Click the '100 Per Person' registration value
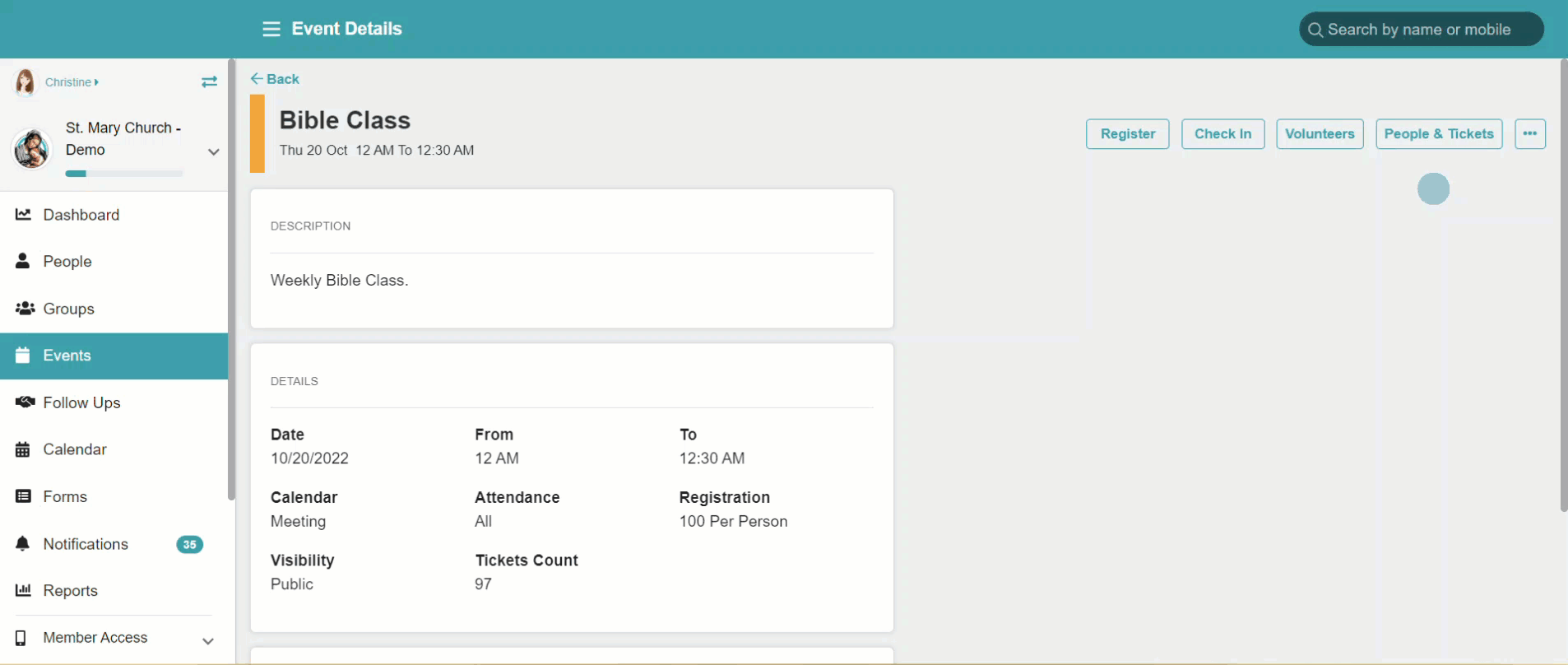 pos(733,522)
